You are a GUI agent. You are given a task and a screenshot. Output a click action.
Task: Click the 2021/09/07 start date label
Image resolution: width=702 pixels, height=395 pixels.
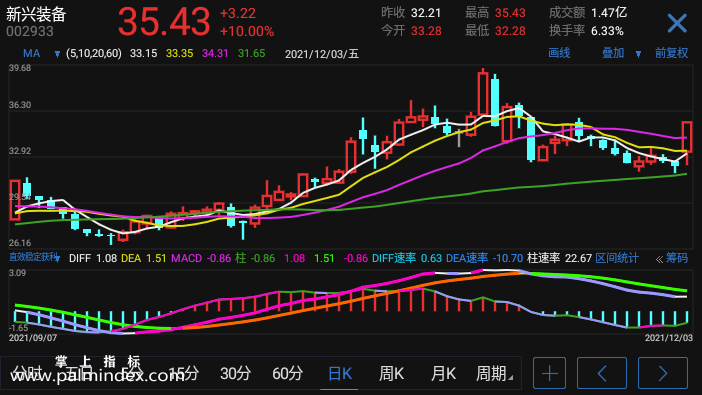click(x=33, y=338)
